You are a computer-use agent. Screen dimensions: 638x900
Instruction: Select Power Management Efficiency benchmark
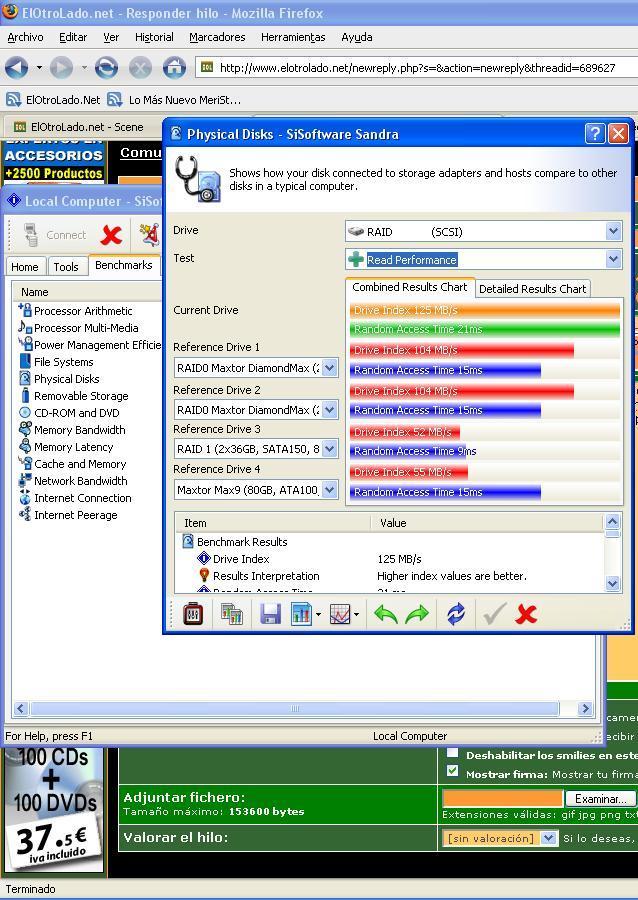coord(96,345)
